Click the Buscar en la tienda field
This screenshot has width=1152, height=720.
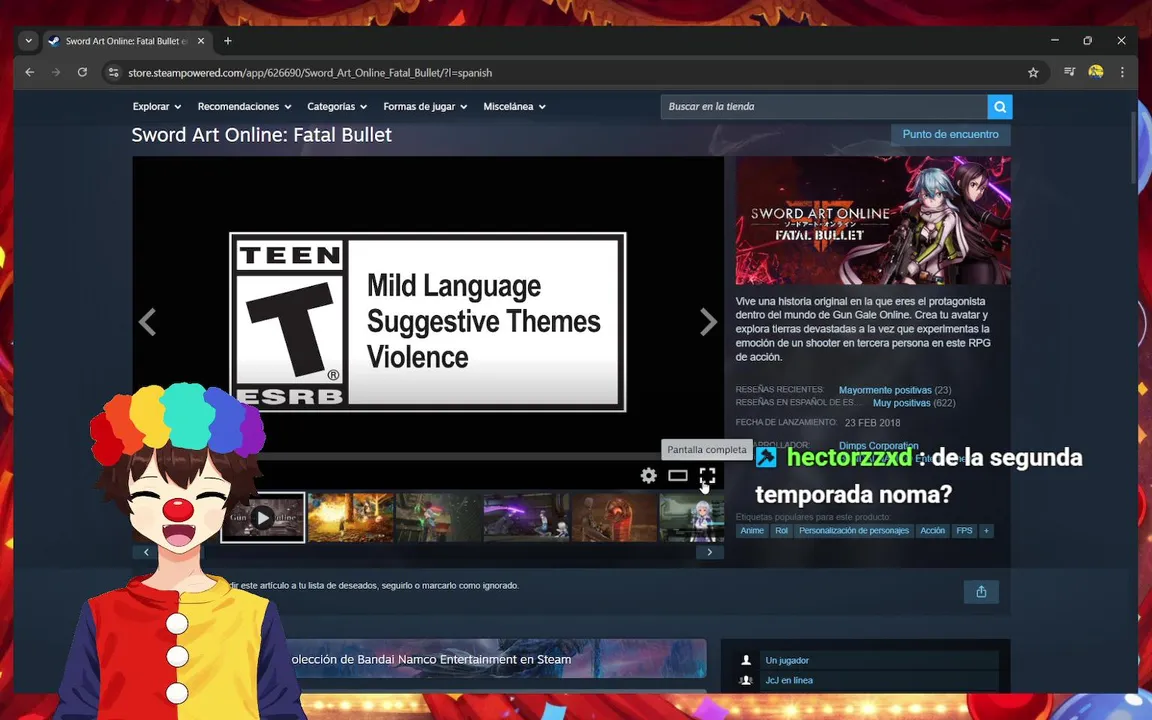click(824, 107)
